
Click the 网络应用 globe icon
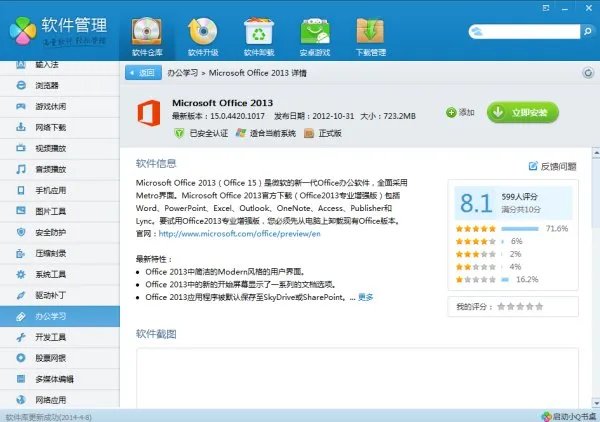coord(21,400)
